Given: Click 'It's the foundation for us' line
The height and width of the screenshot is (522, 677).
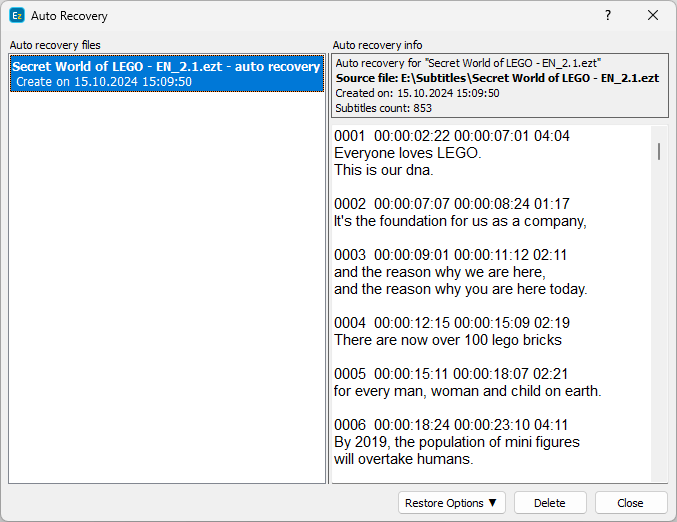Looking at the screenshot, I should pos(459,221).
